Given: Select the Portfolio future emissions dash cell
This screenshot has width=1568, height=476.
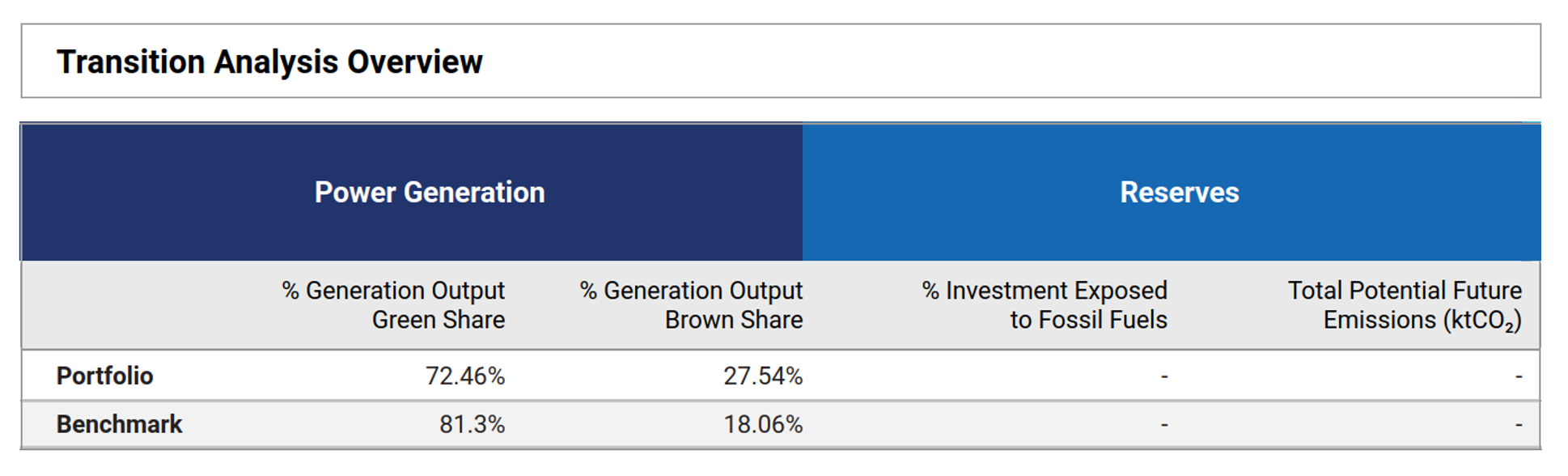Looking at the screenshot, I should [x=1519, y=376].
